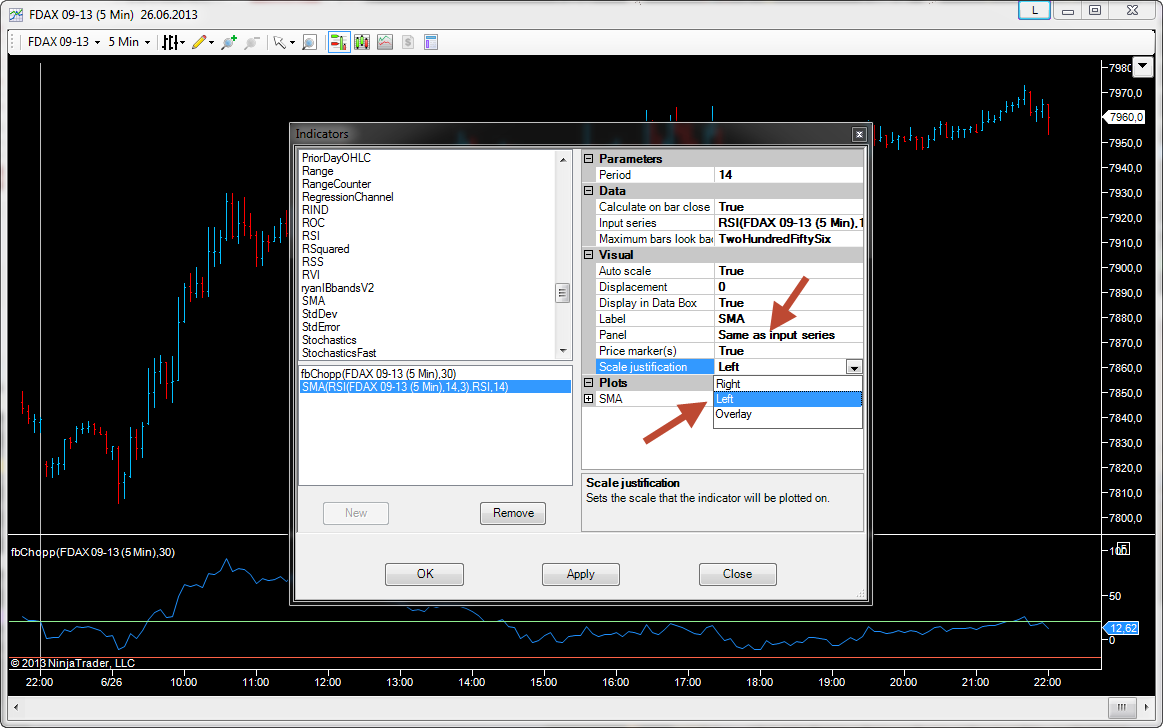Toggle the Chart Trader icon

(x=339, y=42)
